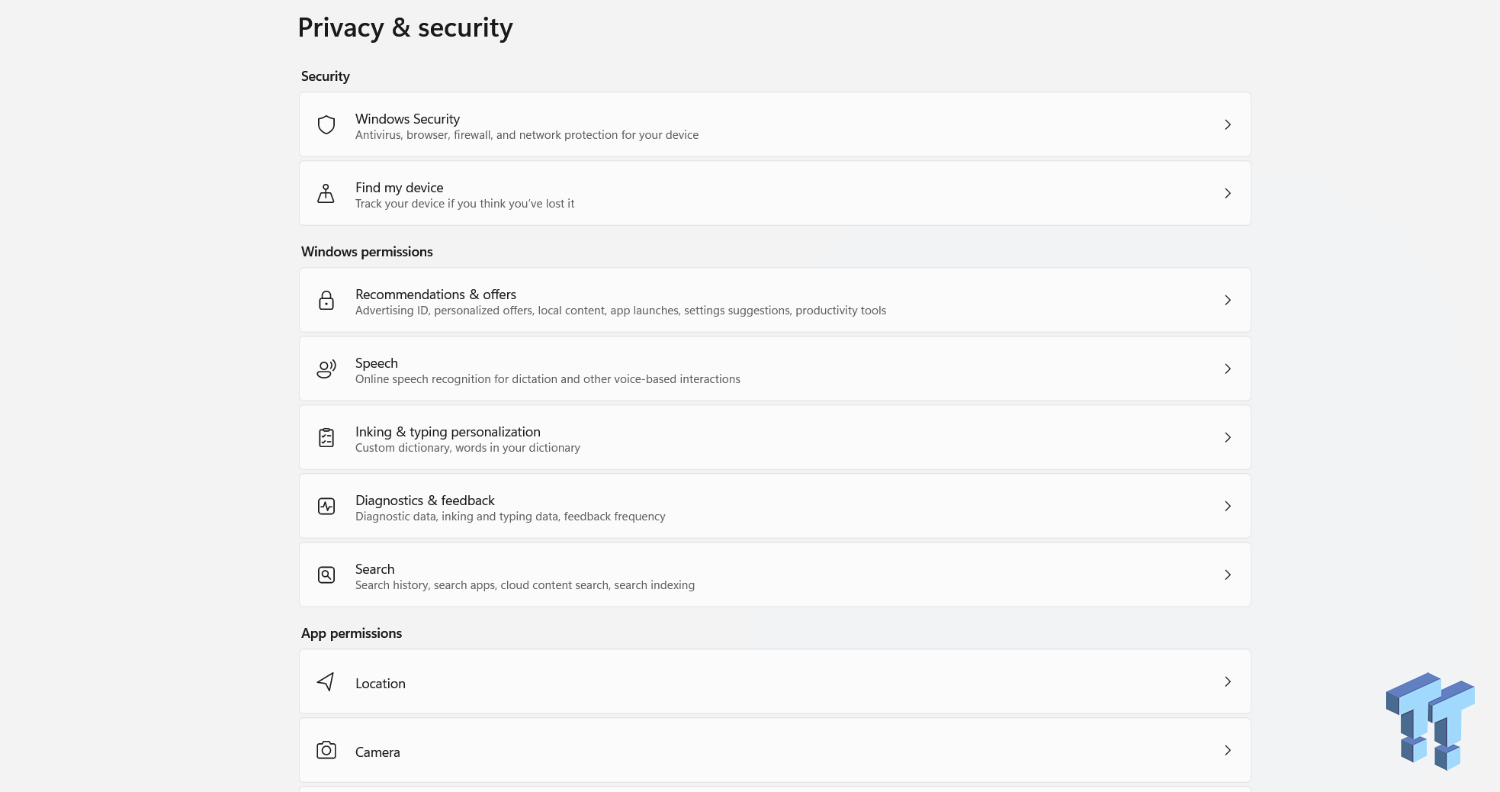Screen dimensions: 1500x792
Task: Click the Speech head icon
Action: tap(326, 369)
